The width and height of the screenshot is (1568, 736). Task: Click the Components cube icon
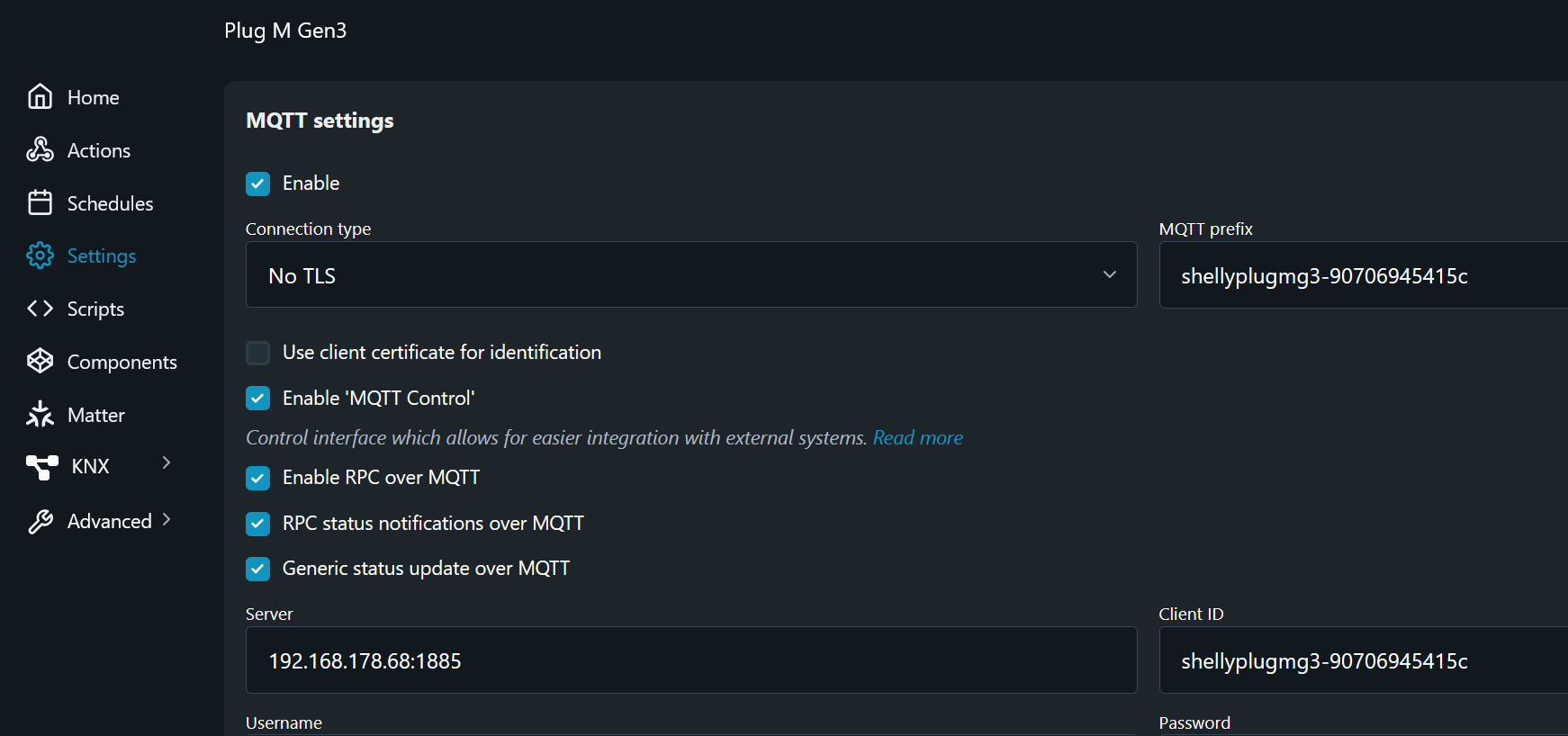tap(40, 361)
